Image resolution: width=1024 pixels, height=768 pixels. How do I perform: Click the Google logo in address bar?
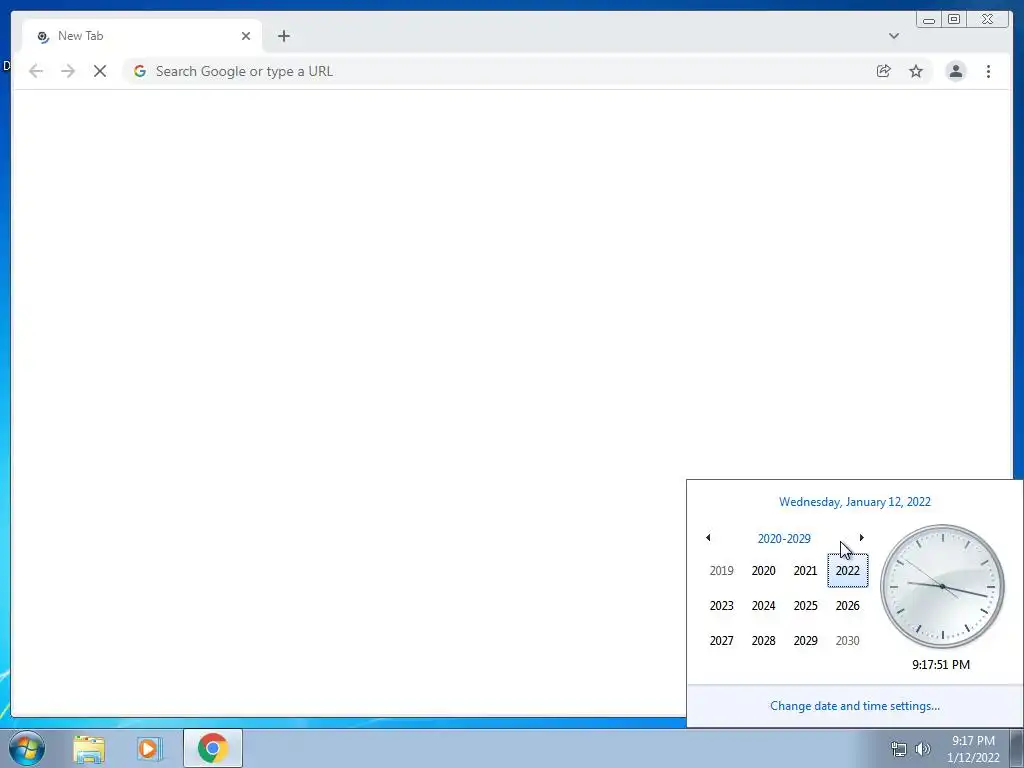[x=140, y=71]
